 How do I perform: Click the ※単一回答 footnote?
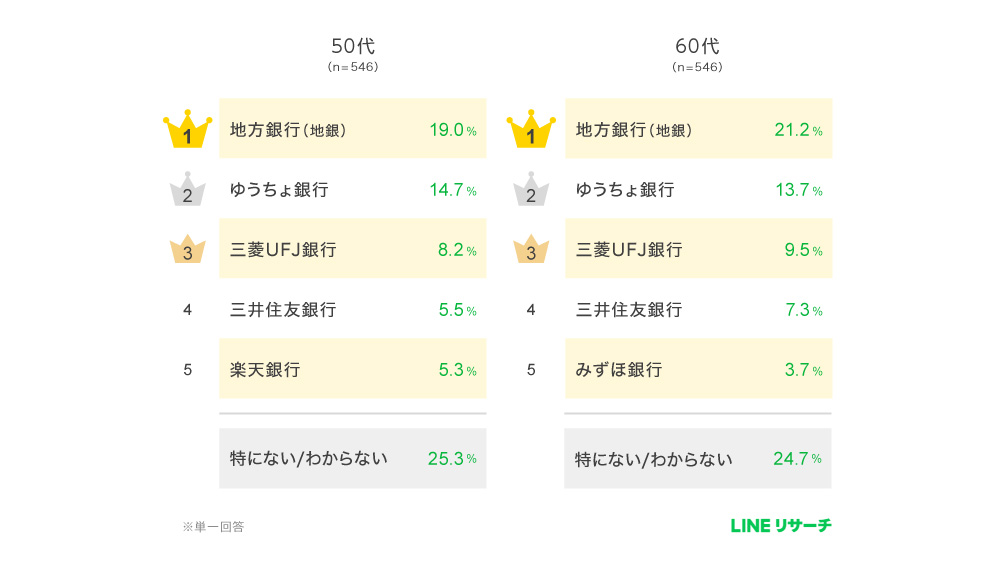(x=213, y=527)
